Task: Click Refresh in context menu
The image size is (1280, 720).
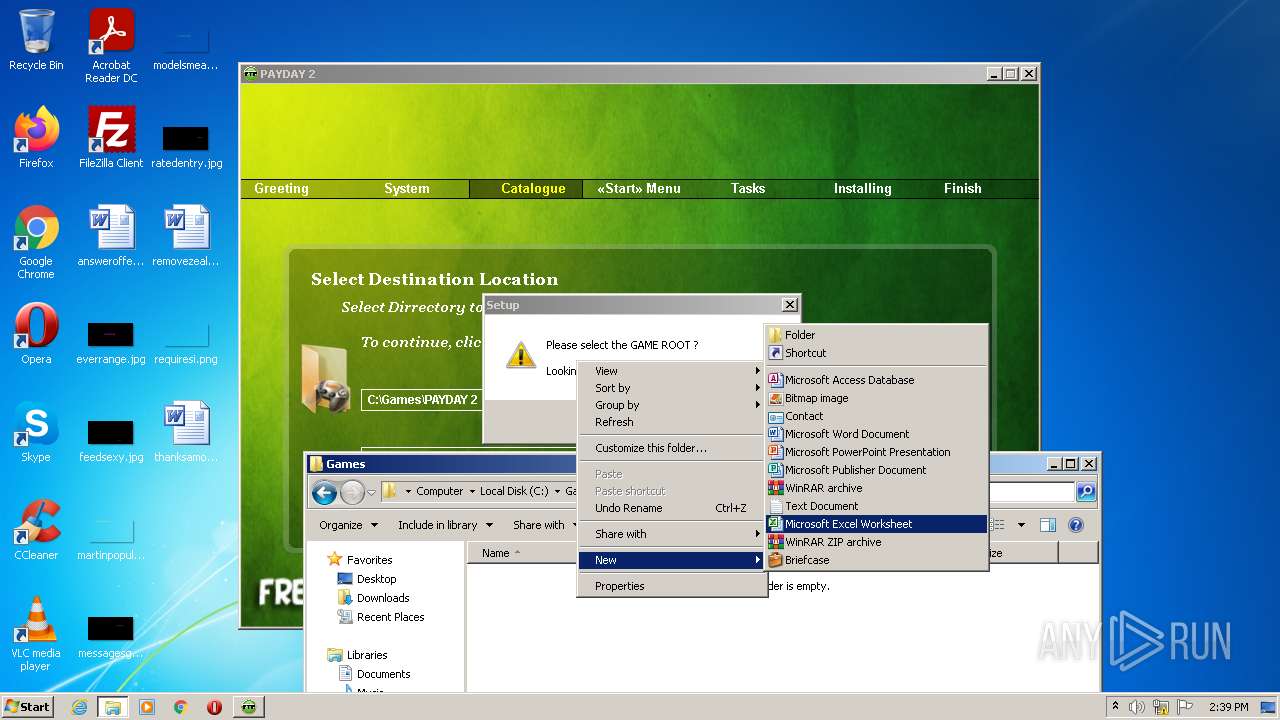Action: (672, 422)
